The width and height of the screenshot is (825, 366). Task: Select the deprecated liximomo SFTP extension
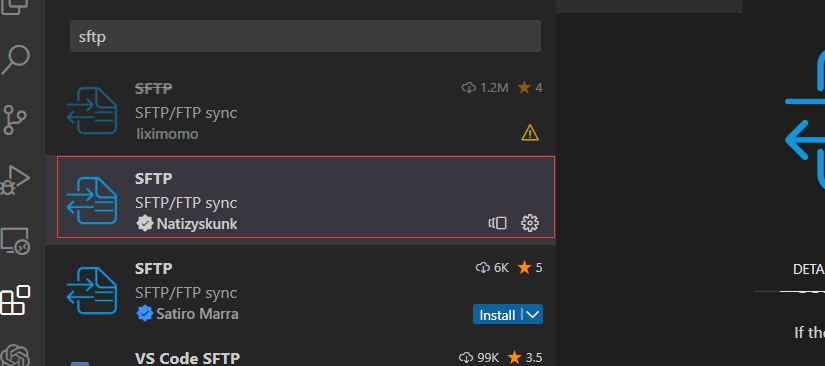[300, 111]
